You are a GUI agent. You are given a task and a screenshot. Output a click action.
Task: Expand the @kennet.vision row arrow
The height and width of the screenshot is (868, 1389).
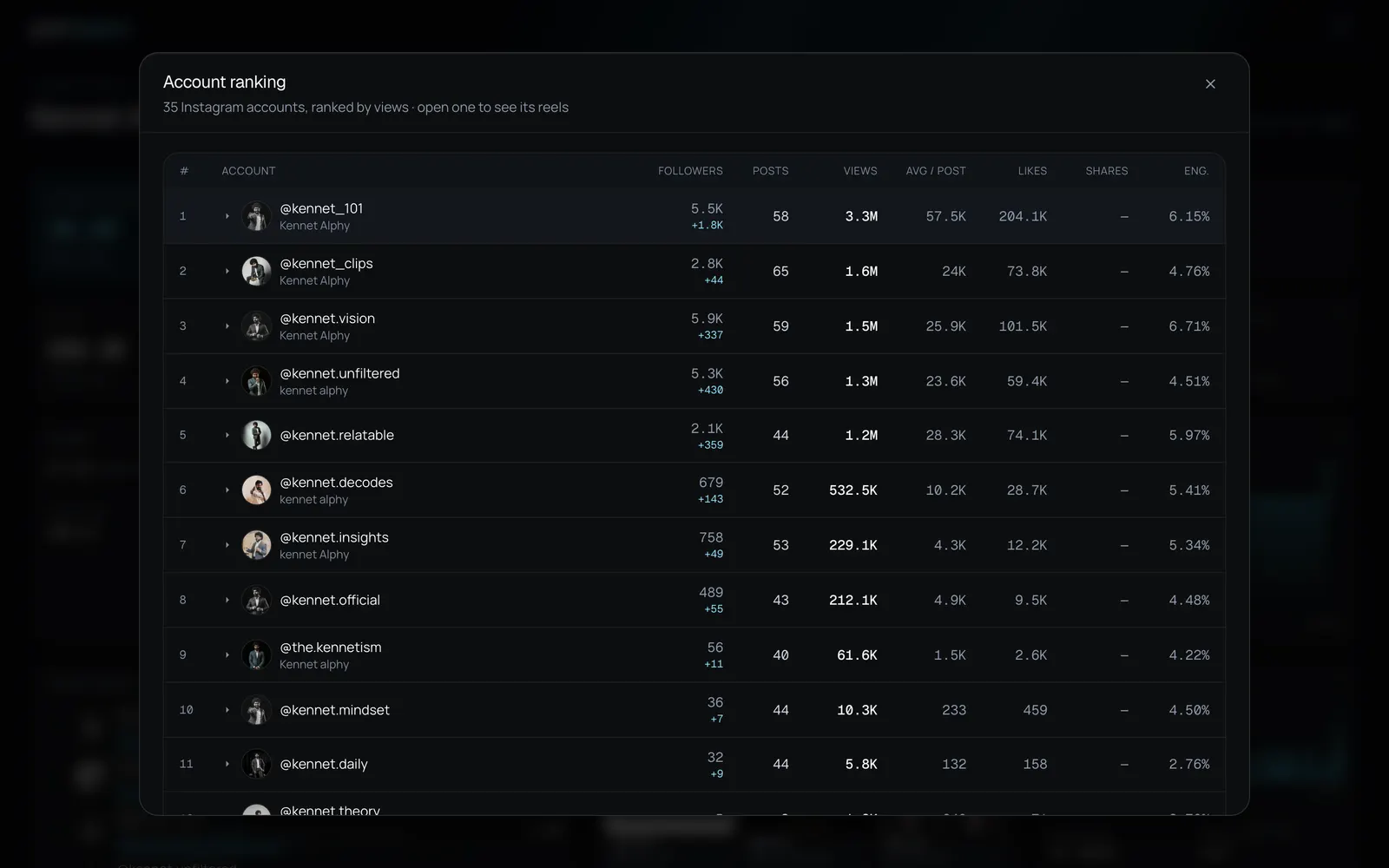click(227, 326)
